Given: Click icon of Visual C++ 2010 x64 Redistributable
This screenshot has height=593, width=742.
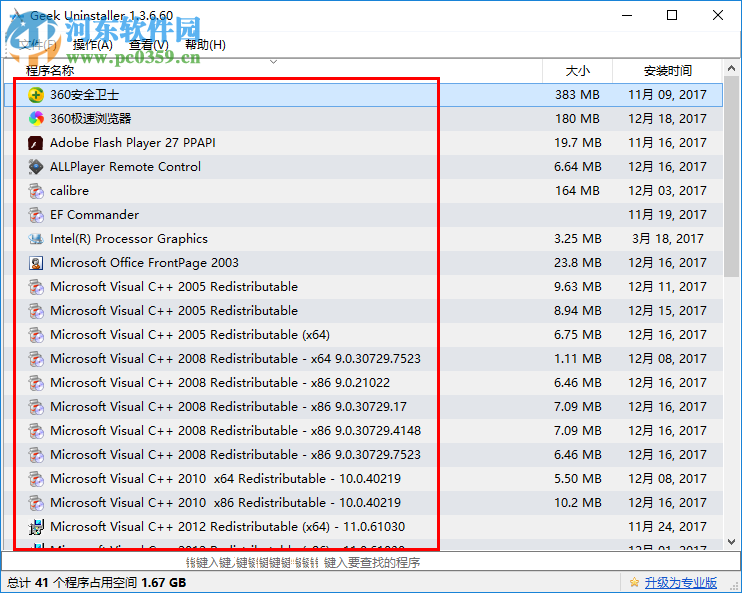Looking at the screenshot, I should [36, 479].
